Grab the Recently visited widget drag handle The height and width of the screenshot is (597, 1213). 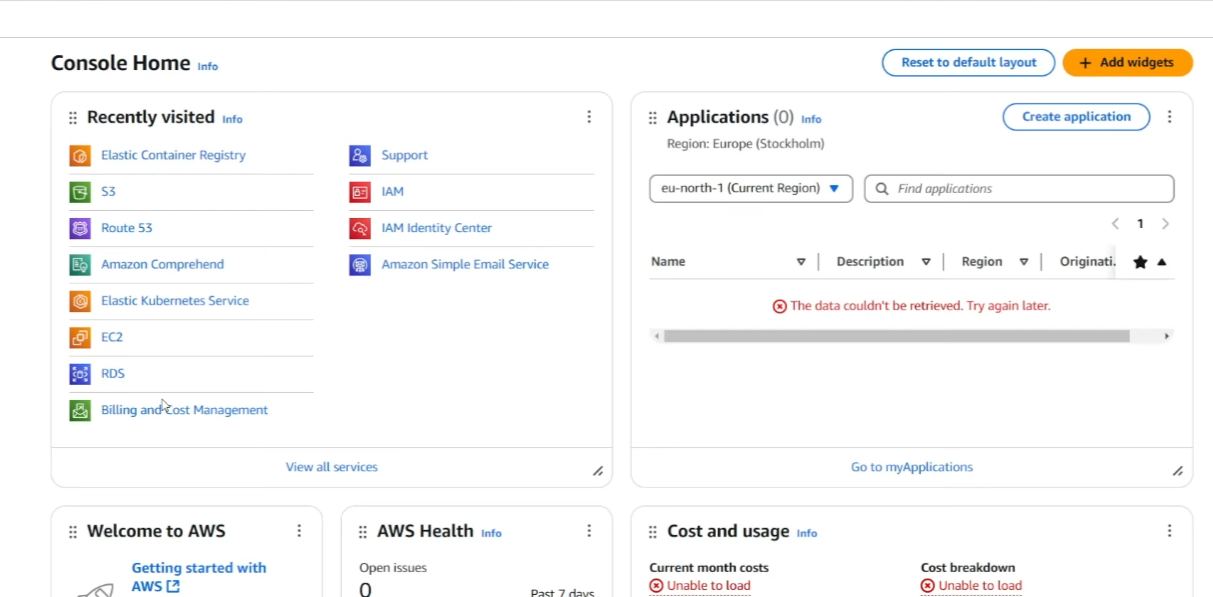[x=73, y=118]
